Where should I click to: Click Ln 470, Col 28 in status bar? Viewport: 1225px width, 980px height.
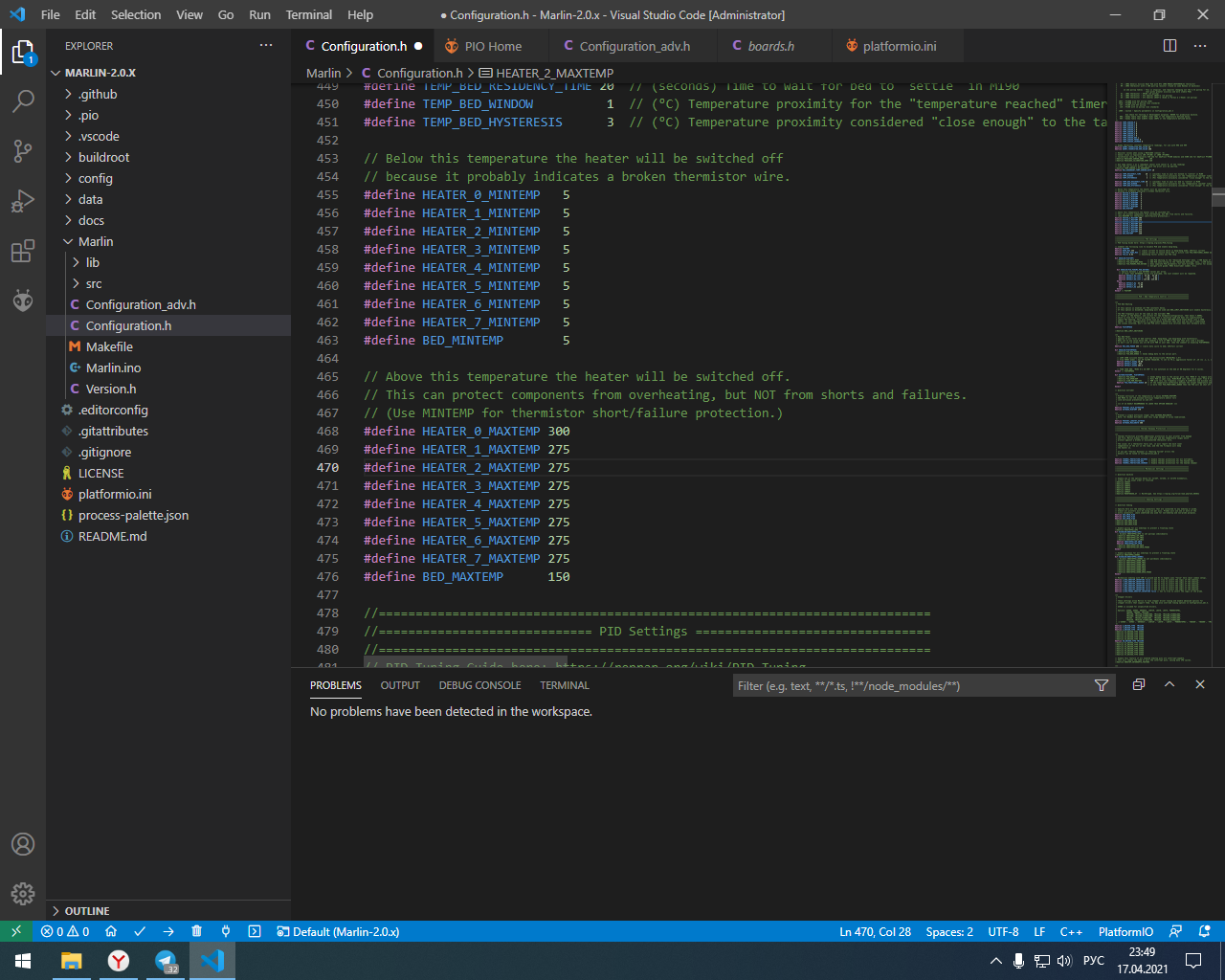875,931
